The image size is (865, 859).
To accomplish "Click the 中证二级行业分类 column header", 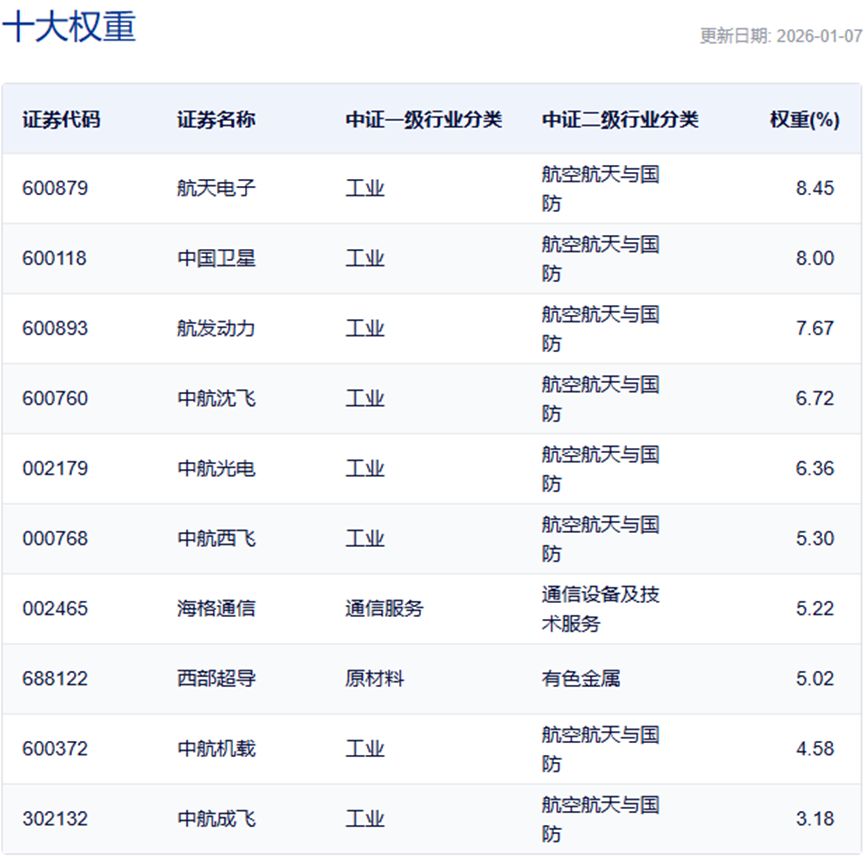I will (x=620, y=120).
